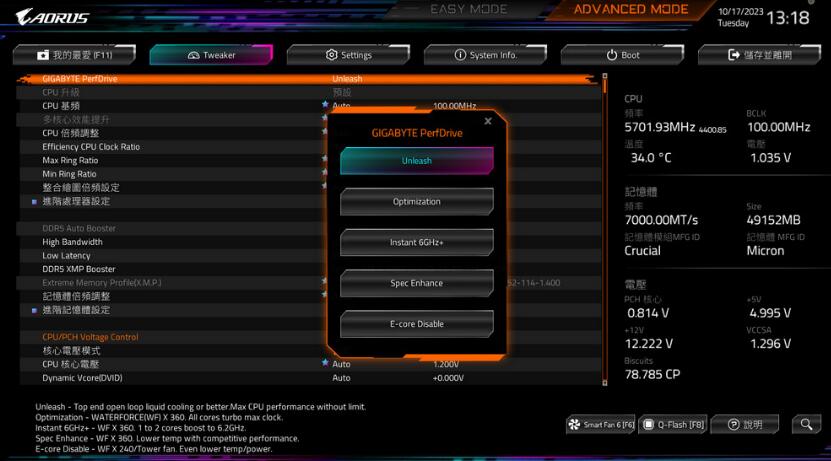Expand 進階記憶體設定 submenu
The height and width of the screenshot is (461, 831).
click(x=76, y=310)
